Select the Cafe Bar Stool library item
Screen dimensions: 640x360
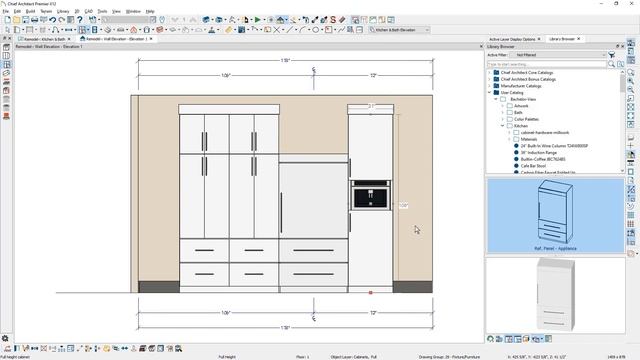click(x=533, y=166)
